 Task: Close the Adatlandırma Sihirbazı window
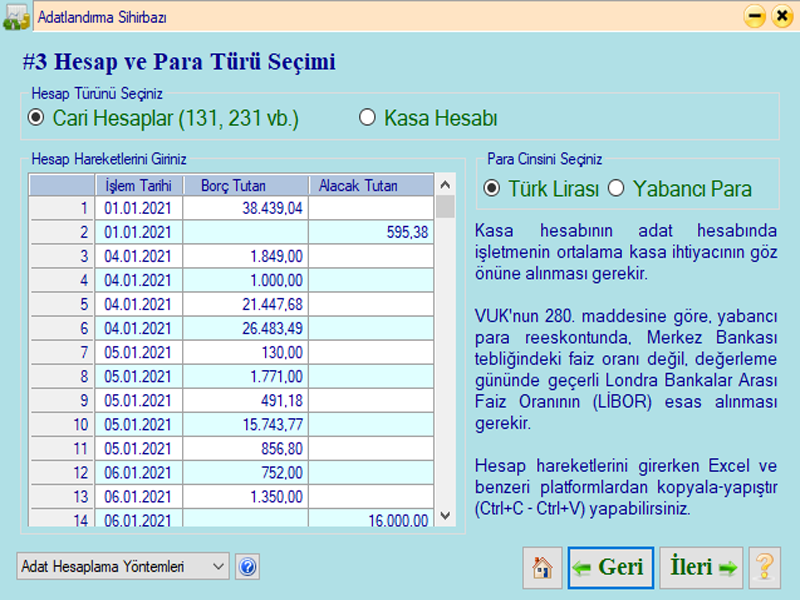click(782, 16)
